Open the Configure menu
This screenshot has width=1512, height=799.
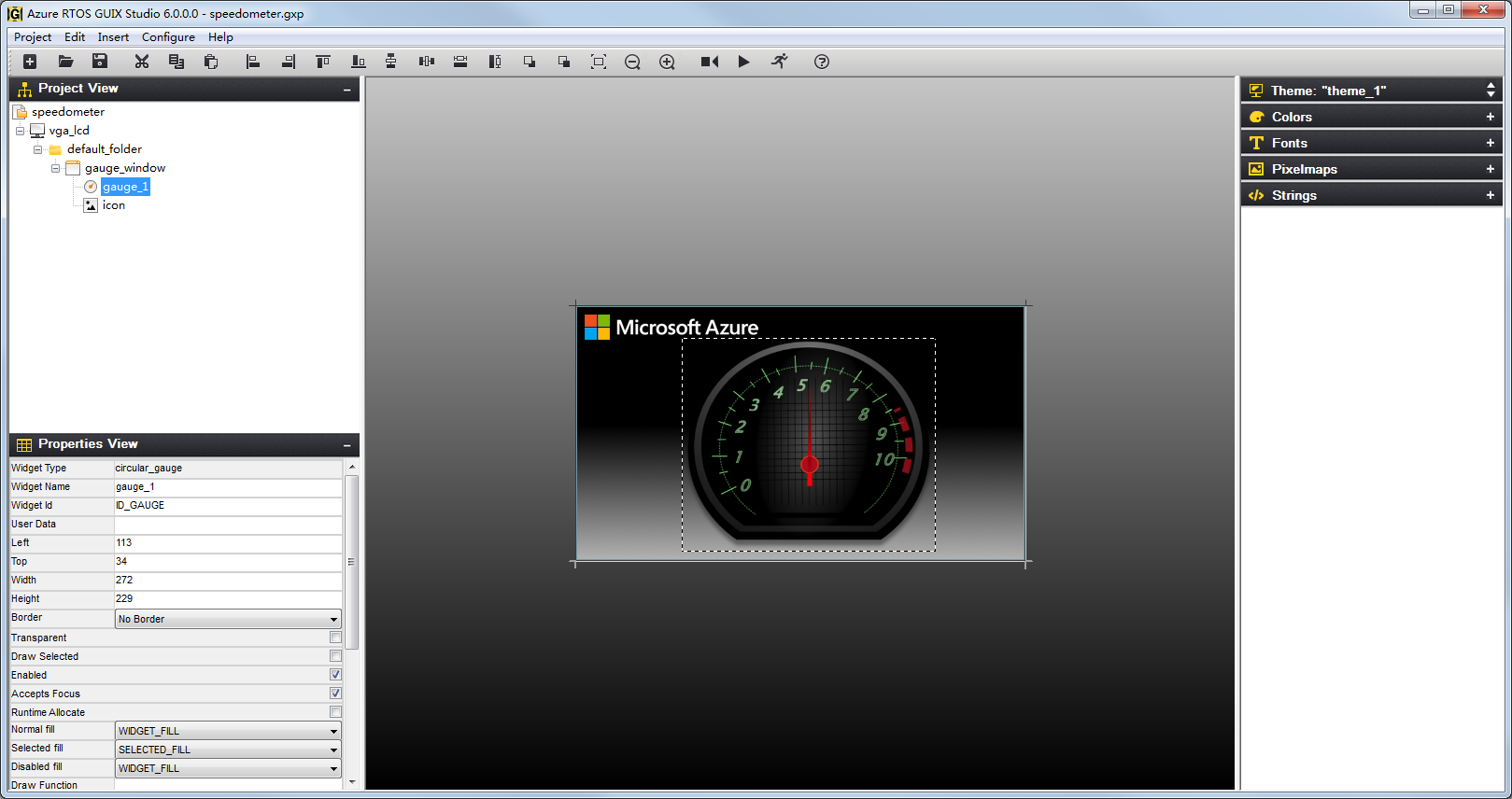[168, 37]
